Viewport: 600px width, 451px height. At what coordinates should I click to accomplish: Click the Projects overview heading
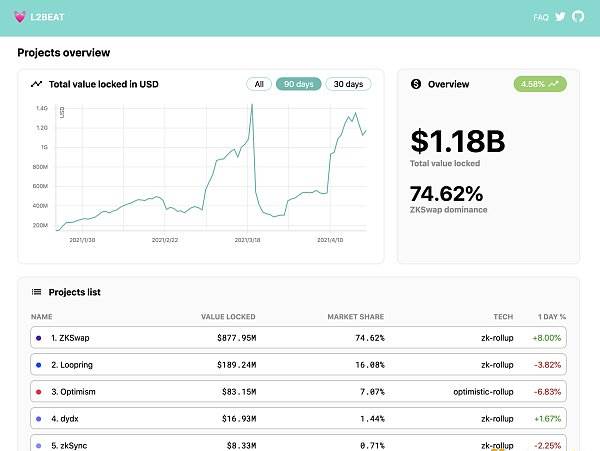64,52
